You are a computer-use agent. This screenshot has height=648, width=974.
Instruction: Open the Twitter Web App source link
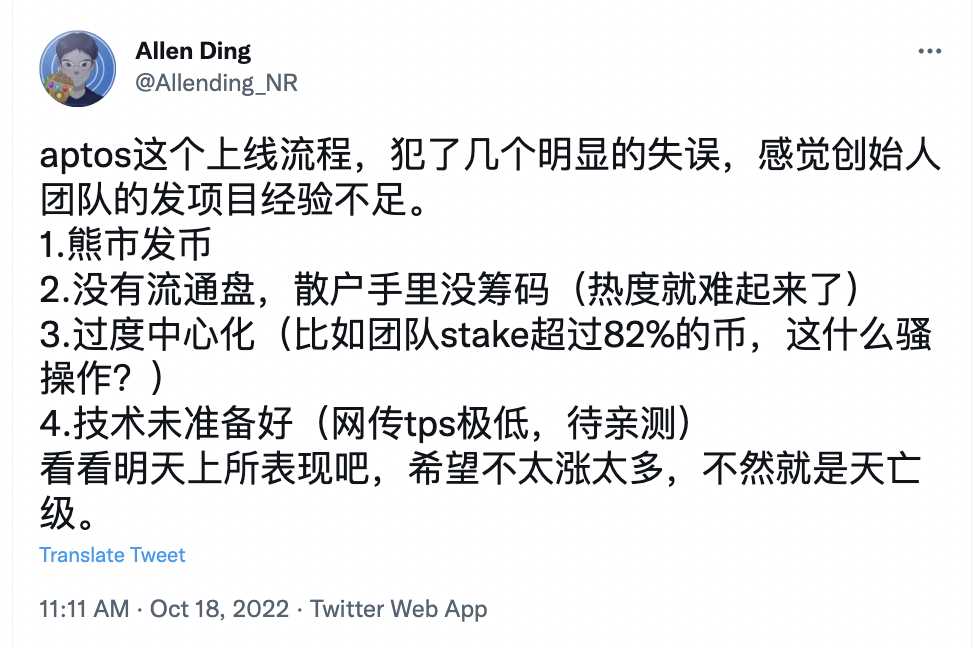[x=399, y=608]
